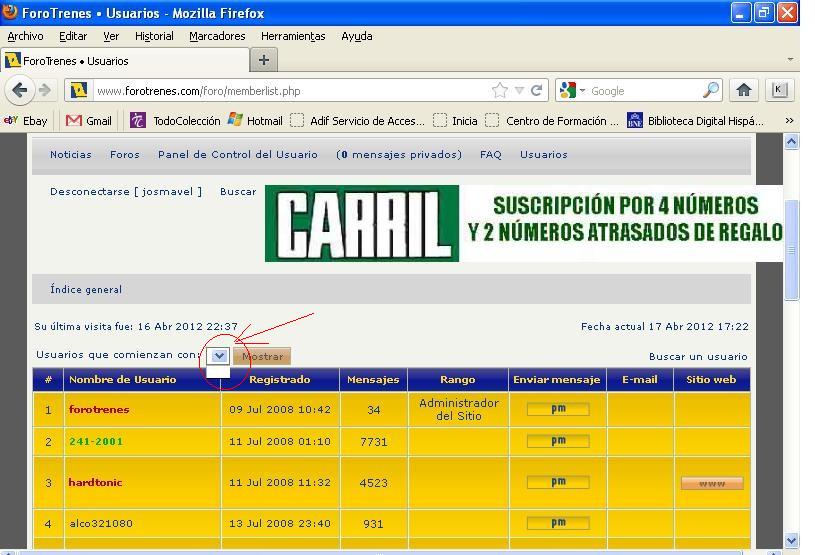Expand the 'Usuarios que comienzan con' dropdown
815x555 pixels.
tap(218, 356)
